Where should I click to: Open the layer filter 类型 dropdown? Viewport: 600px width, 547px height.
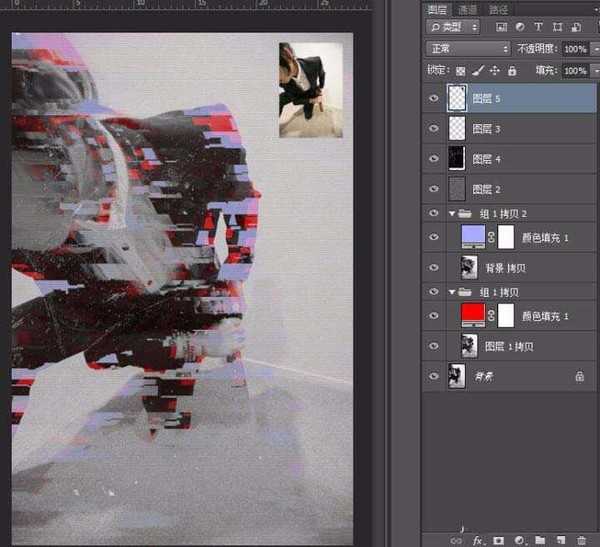pyautogui.click(x=452, y=26)
